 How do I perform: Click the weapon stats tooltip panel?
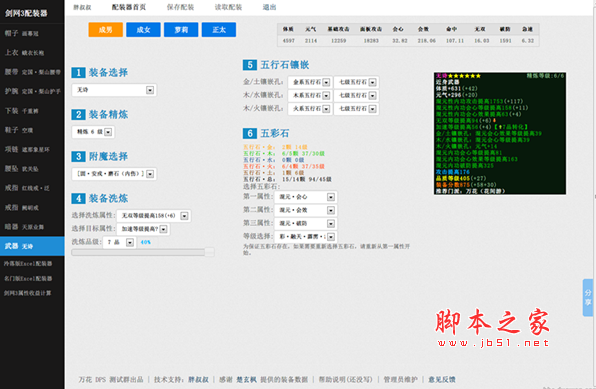[500, 133]
